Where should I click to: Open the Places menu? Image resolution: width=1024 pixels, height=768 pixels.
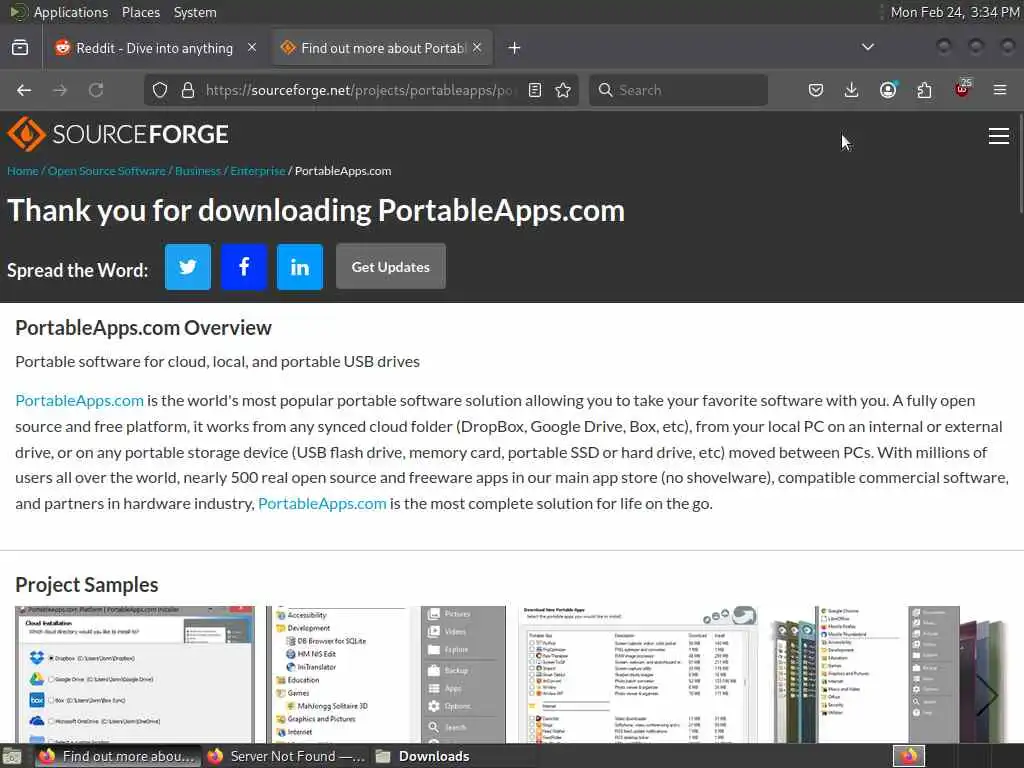coord(140,12)
